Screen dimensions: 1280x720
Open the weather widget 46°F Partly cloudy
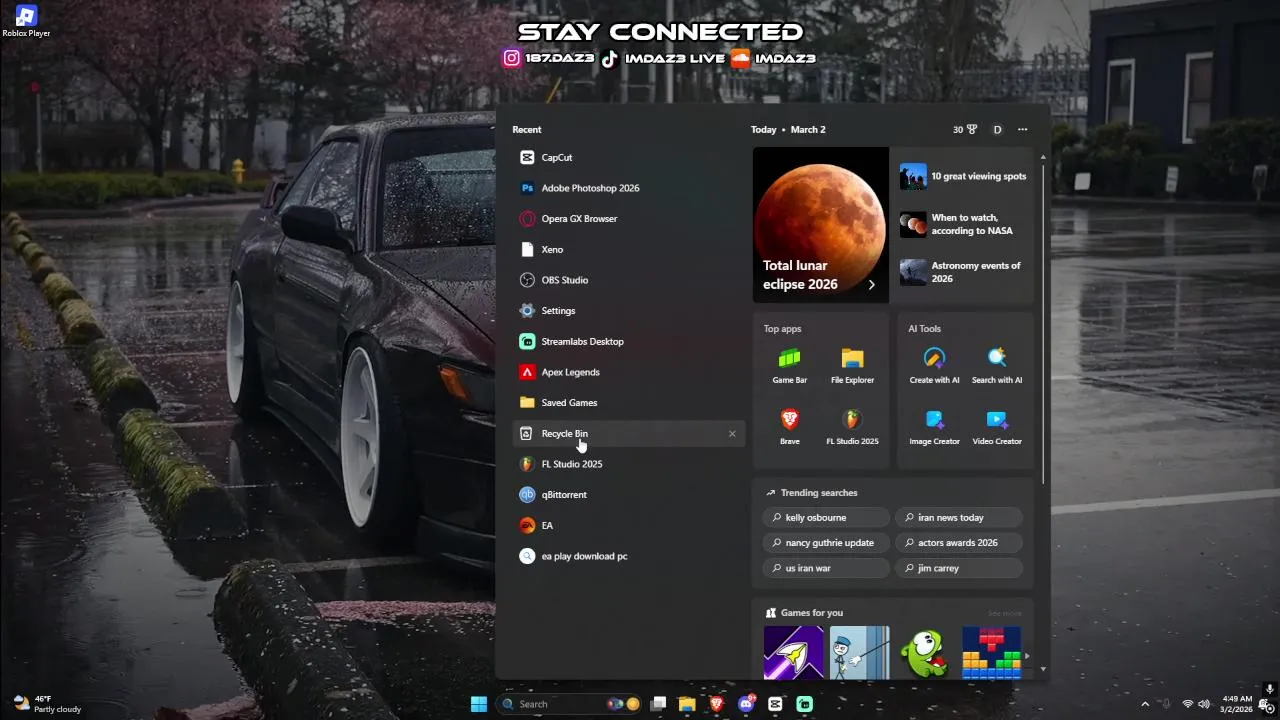[46, 704]
